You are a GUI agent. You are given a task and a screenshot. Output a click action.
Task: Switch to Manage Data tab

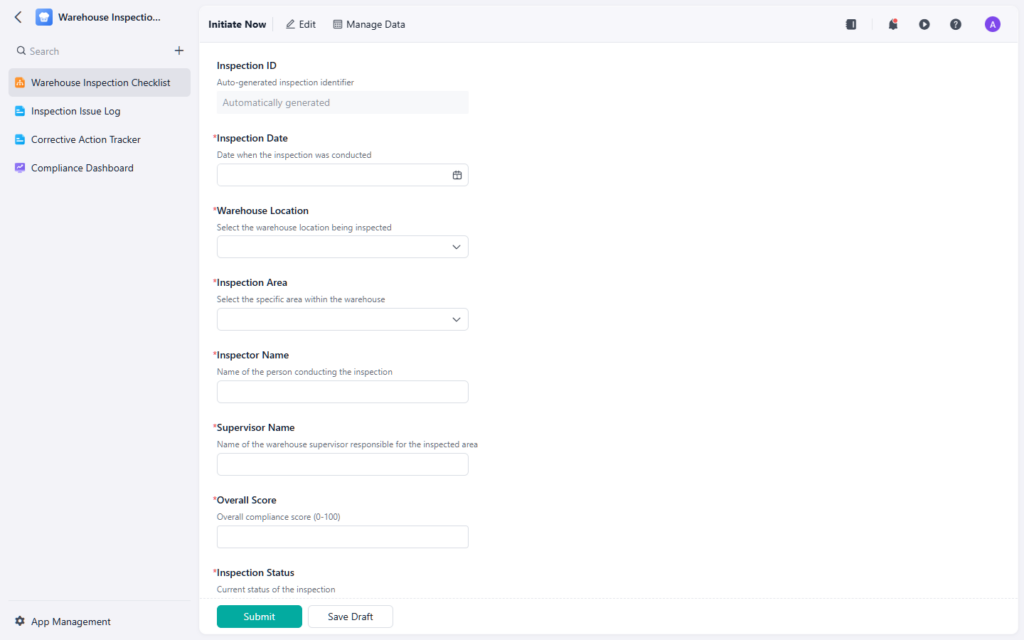click(369, 24)
